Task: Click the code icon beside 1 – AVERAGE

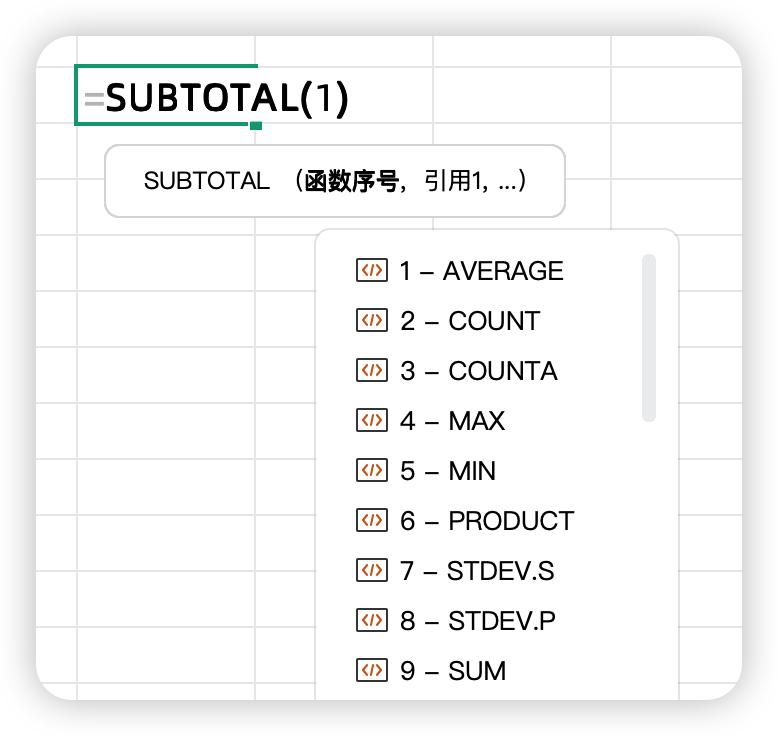Action: tap(371, 270)
